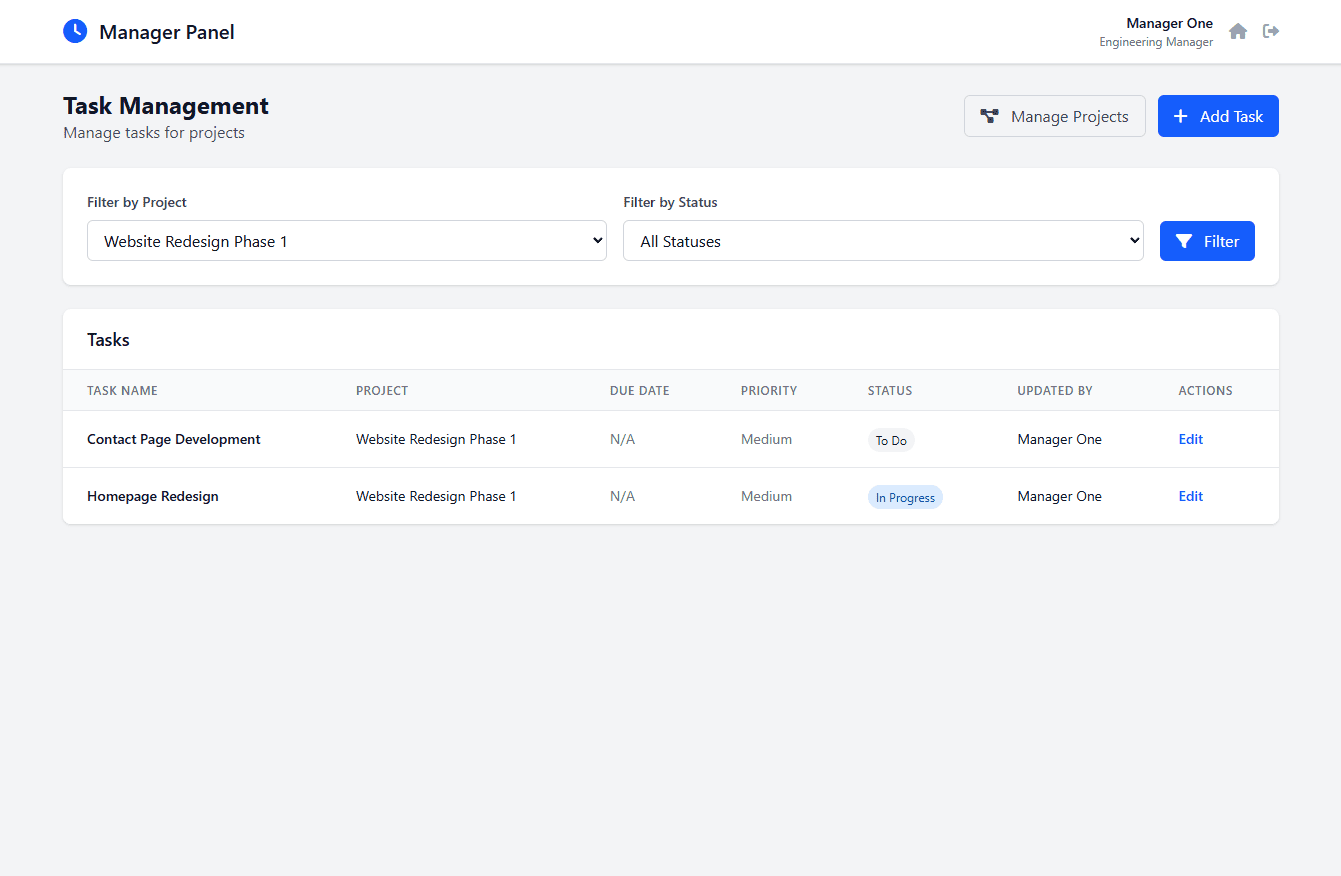Click the Add Task button

[1218, 116]
